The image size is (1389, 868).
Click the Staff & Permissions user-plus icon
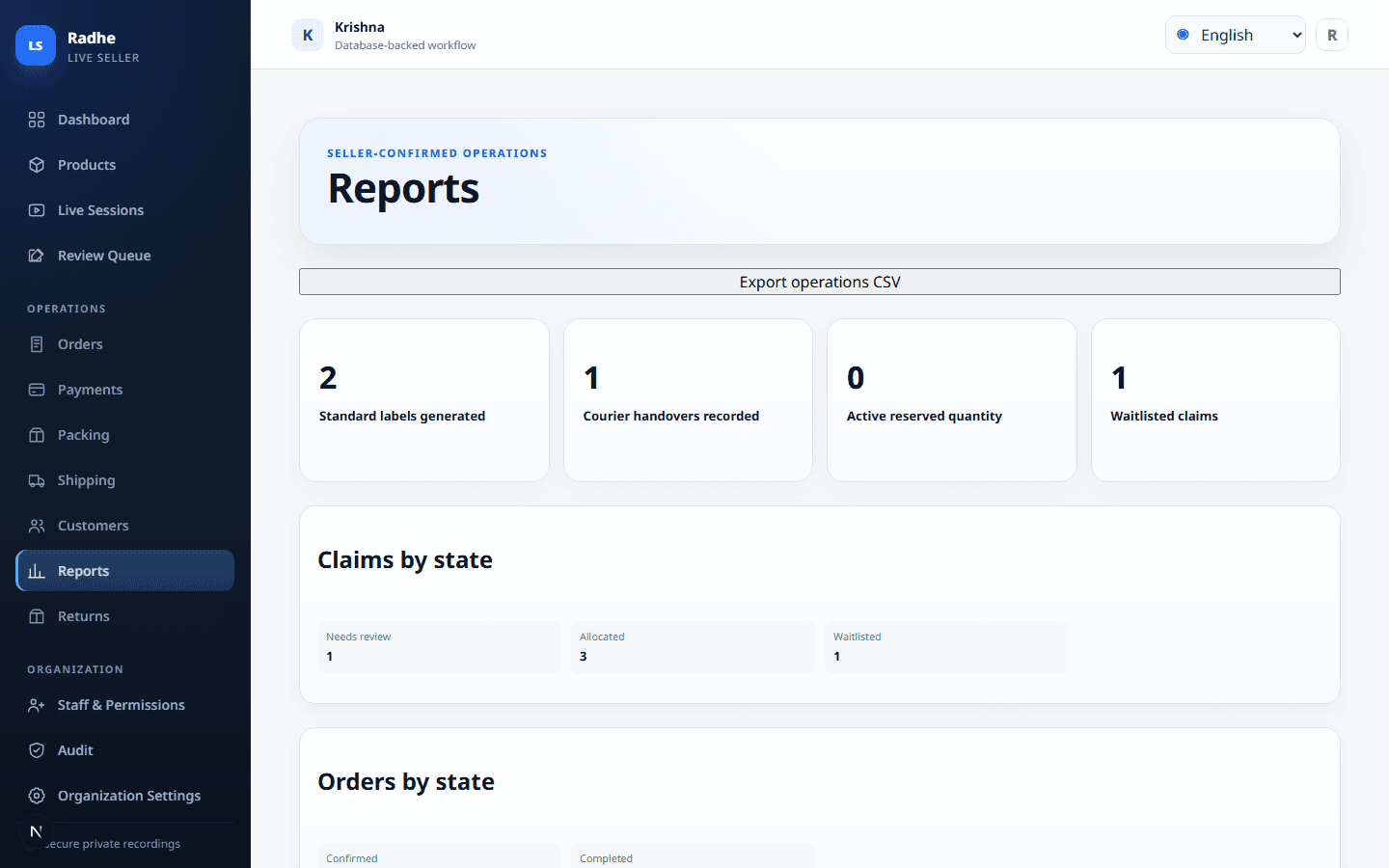[37, 705]
